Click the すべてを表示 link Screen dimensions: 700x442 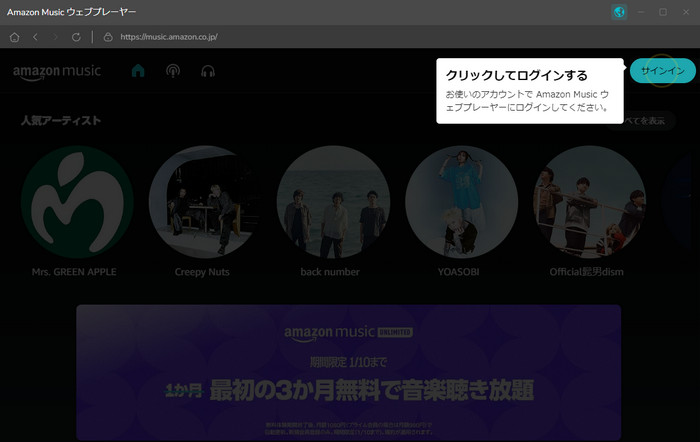point(646,121)
